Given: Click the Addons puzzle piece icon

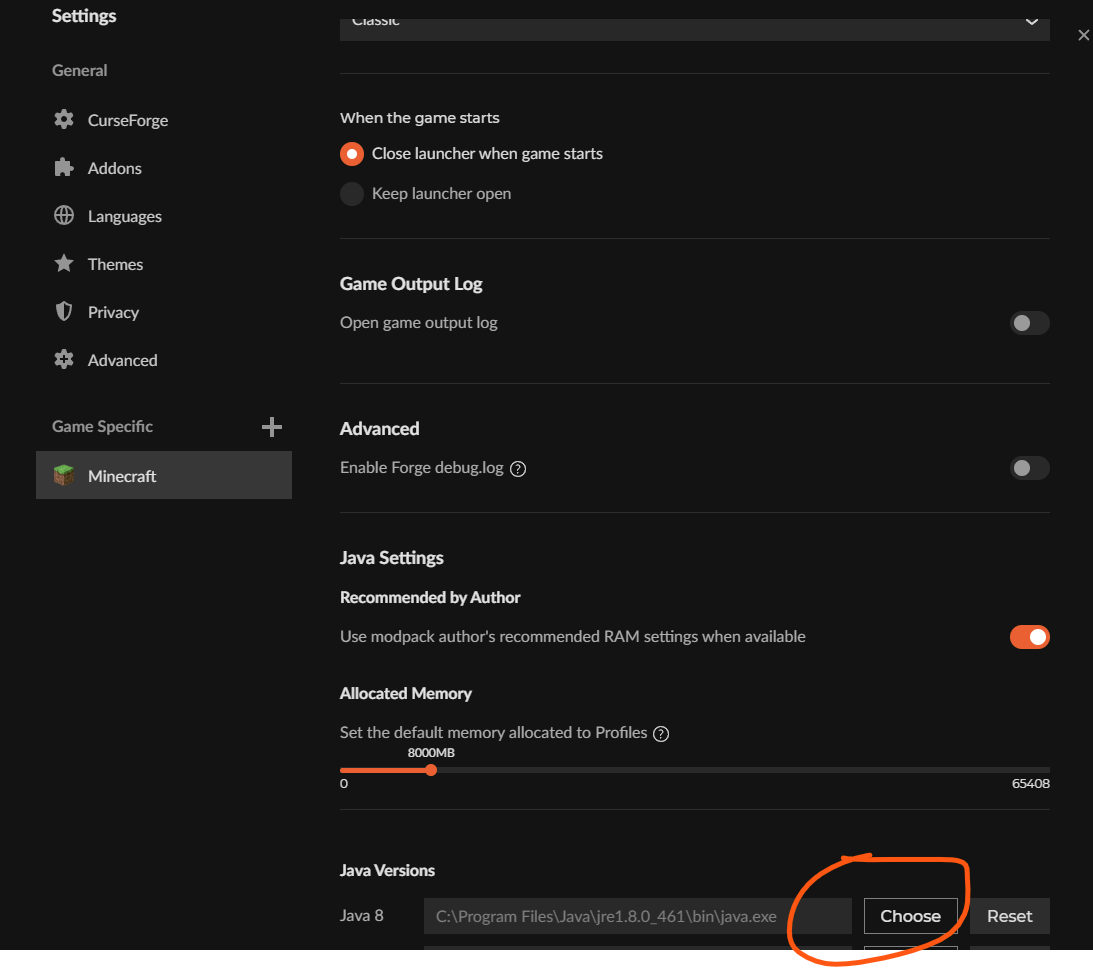Looking at the screenshot, I should click(x=64, y=168).
